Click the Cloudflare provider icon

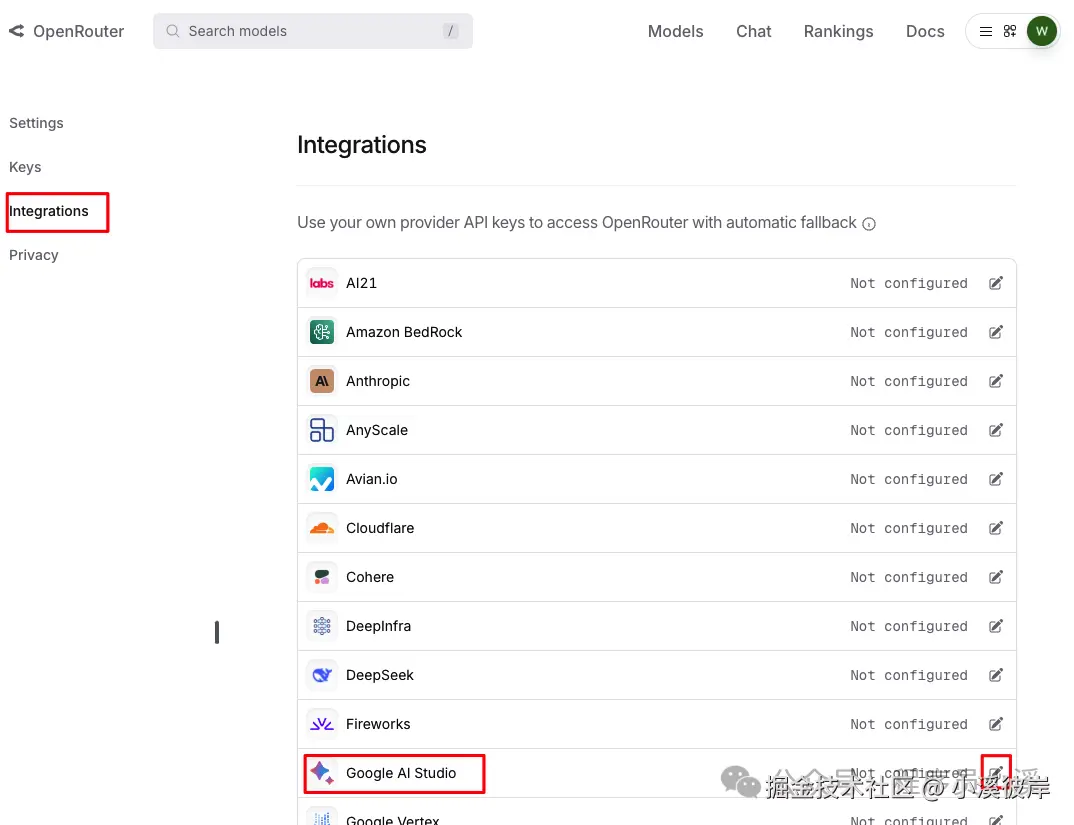[x=321, y=528]
